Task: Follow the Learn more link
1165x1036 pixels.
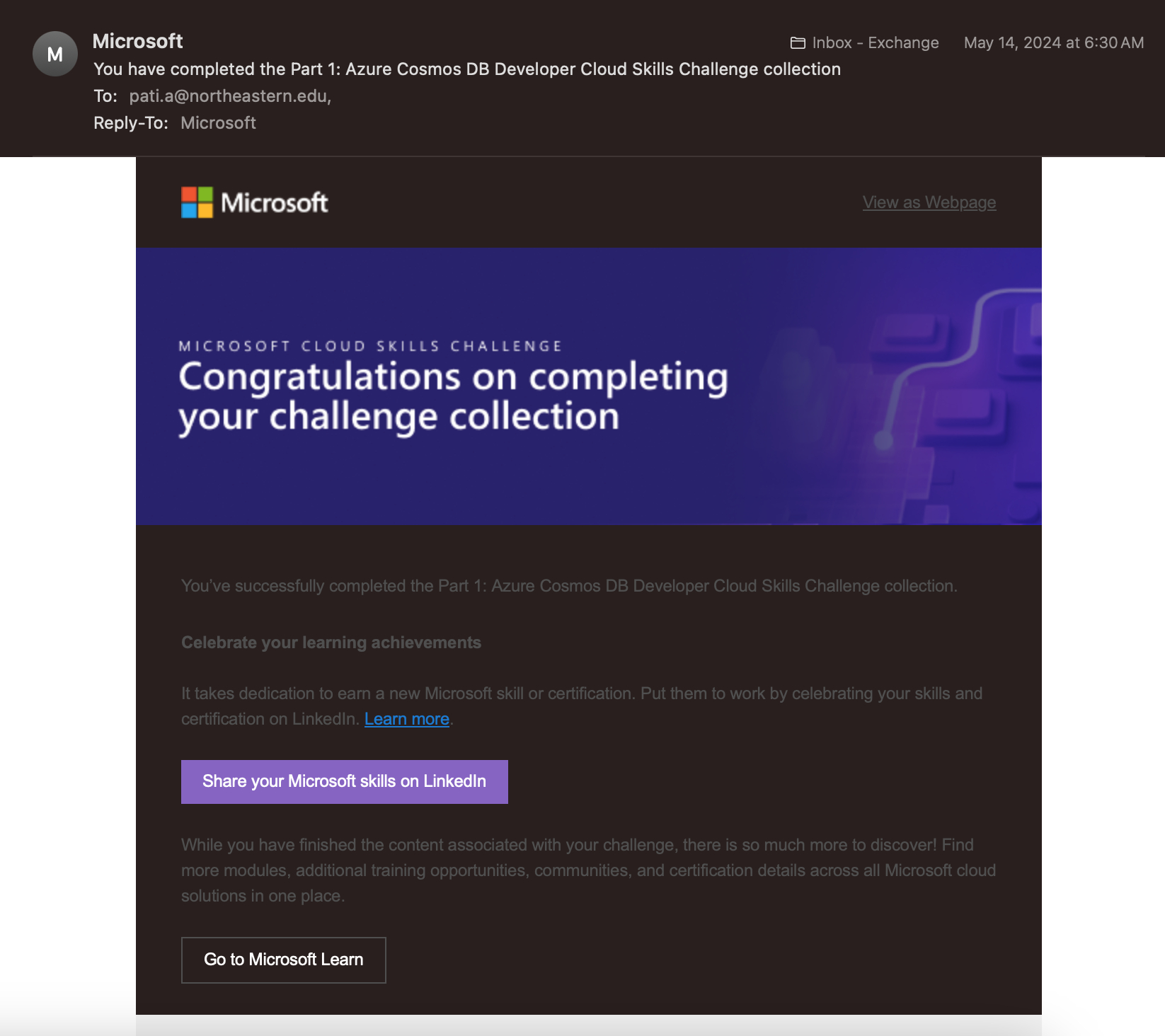Action: click(407, 719)
